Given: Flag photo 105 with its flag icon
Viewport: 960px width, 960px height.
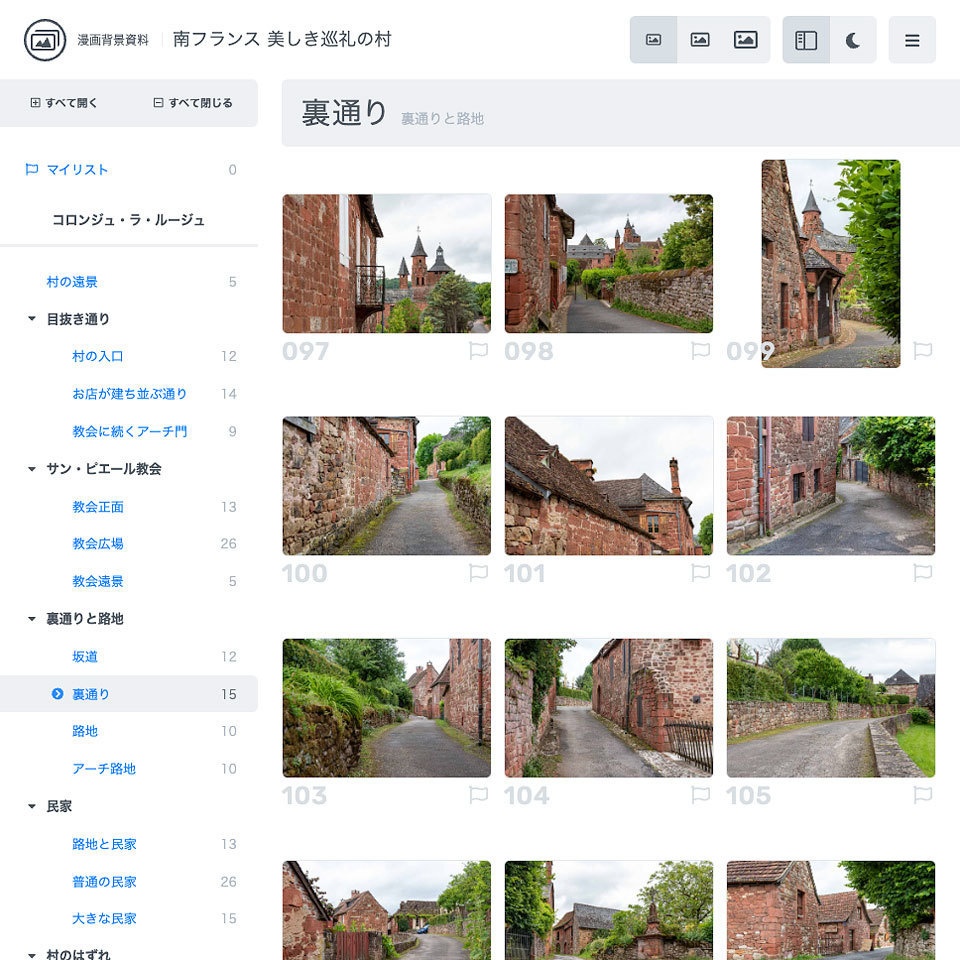Looking at the screenshot, I should pyautogui.click(x=924, y=795).
